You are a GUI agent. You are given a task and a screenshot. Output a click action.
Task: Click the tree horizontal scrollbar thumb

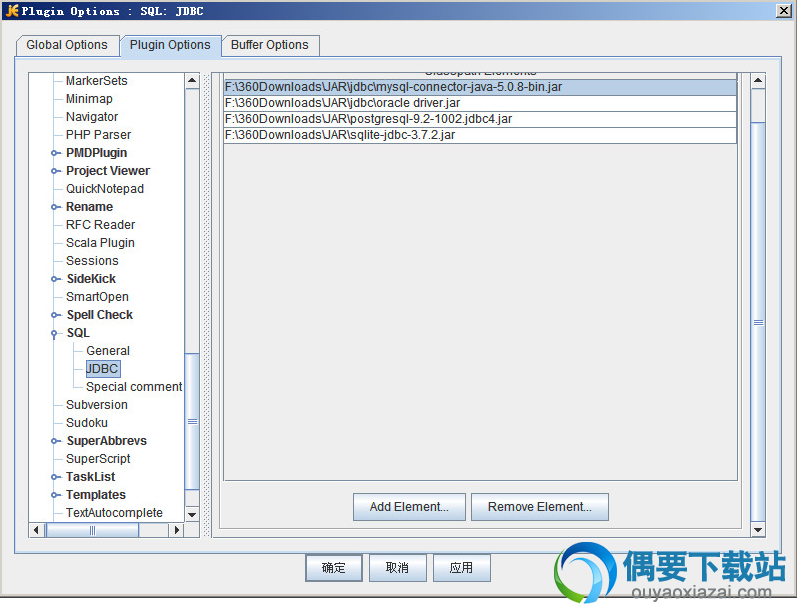pyautogui.click(x=92, y=530)
